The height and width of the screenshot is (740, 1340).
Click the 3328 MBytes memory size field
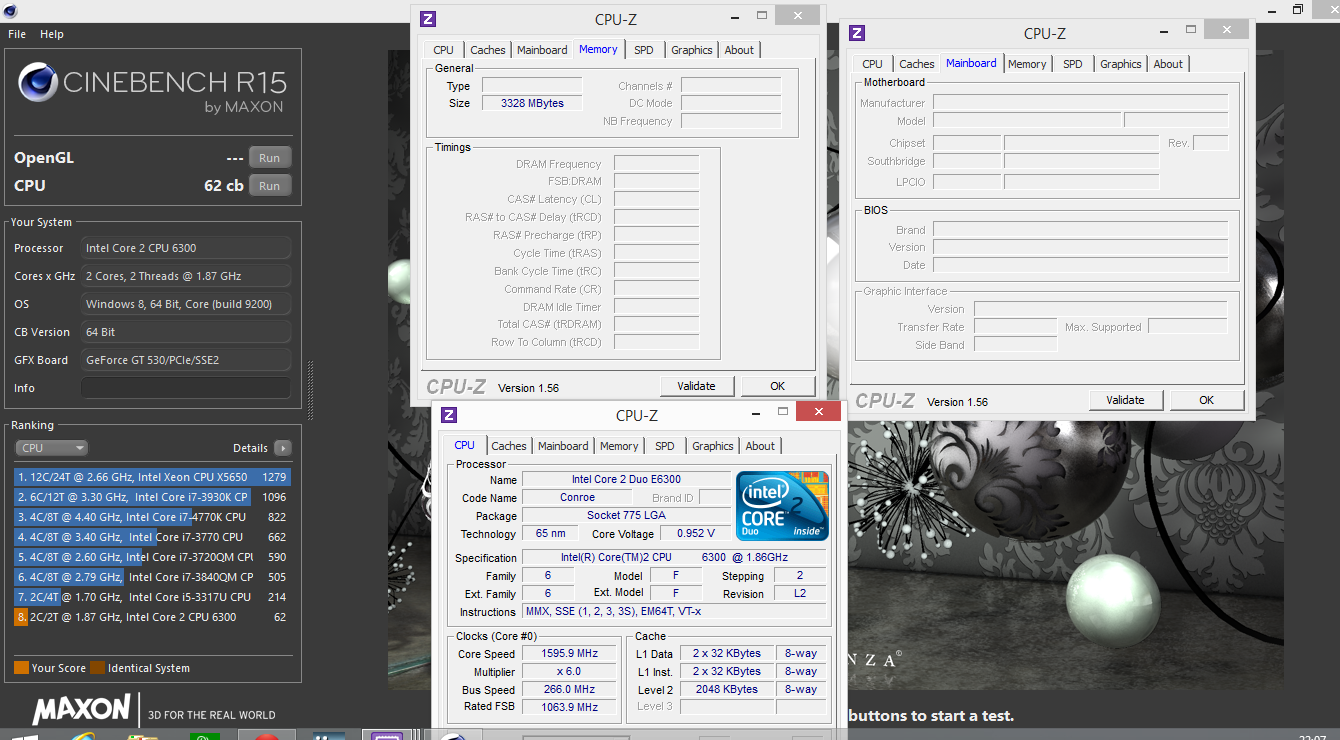tap(532, 103)
